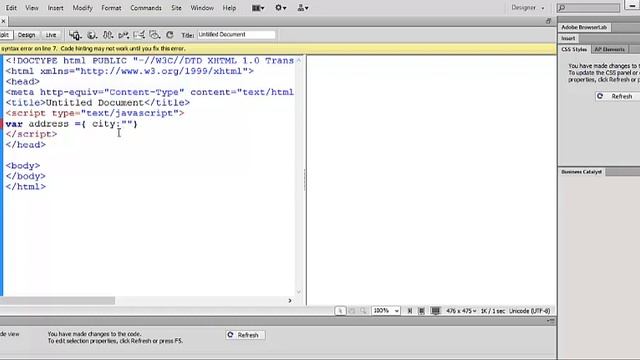
Task: Click the File Management icon
Action: [108, 35]
